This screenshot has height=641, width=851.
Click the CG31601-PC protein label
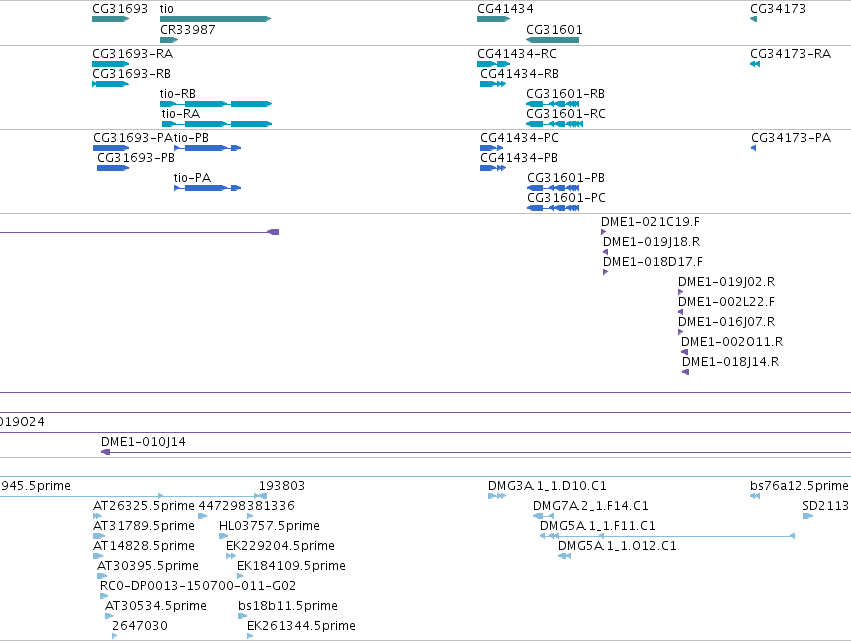click(567, 198)
